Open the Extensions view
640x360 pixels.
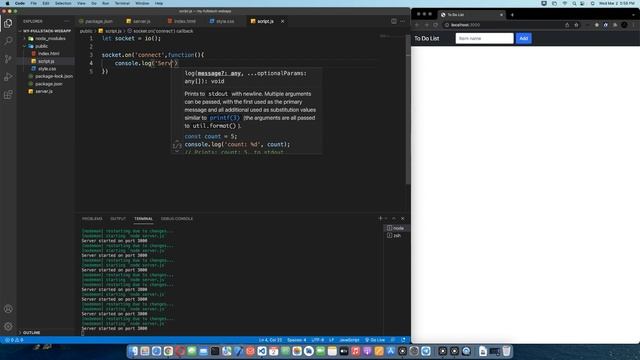point(8,95)
